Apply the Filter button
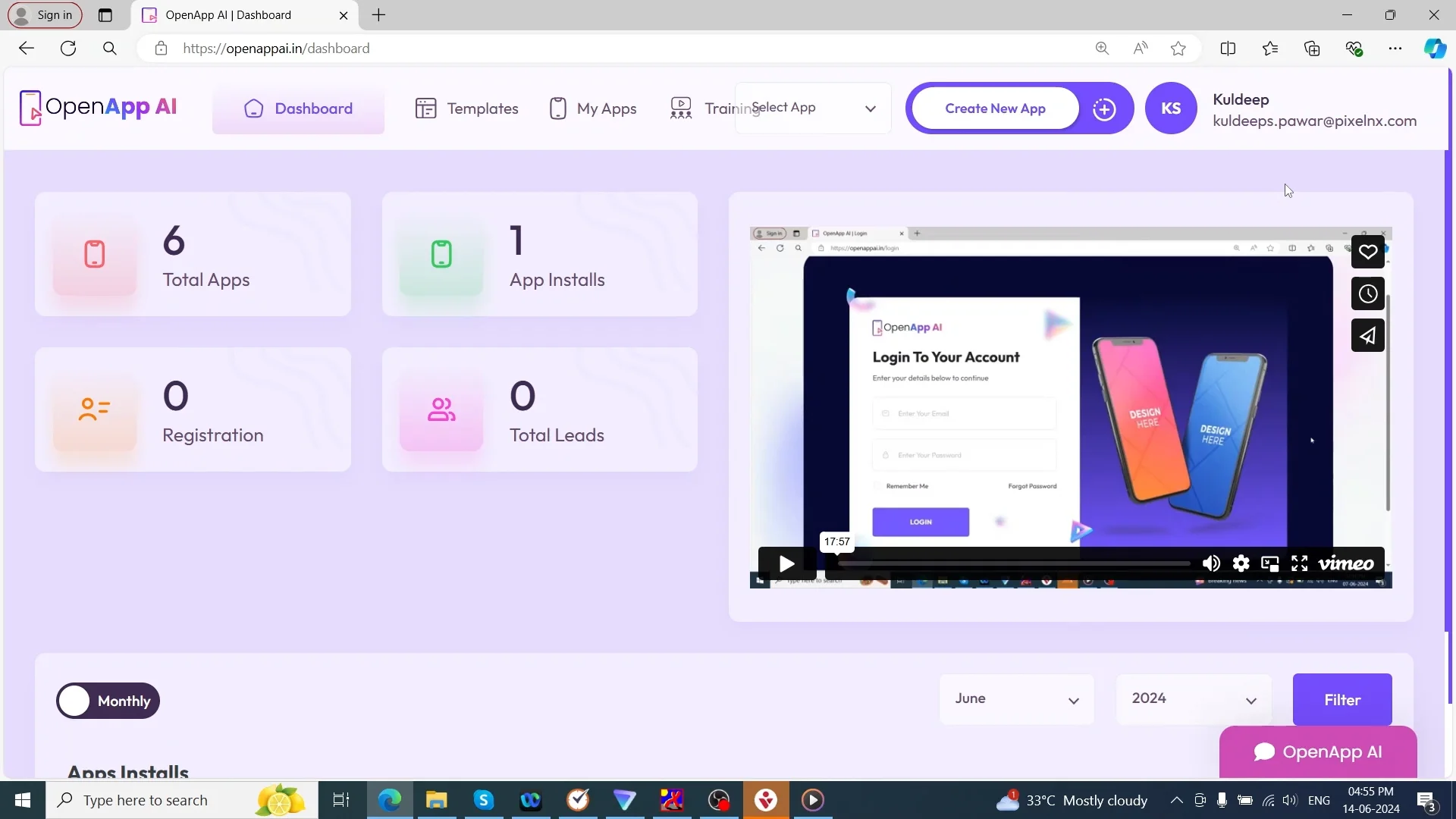 click(1341, 700)
